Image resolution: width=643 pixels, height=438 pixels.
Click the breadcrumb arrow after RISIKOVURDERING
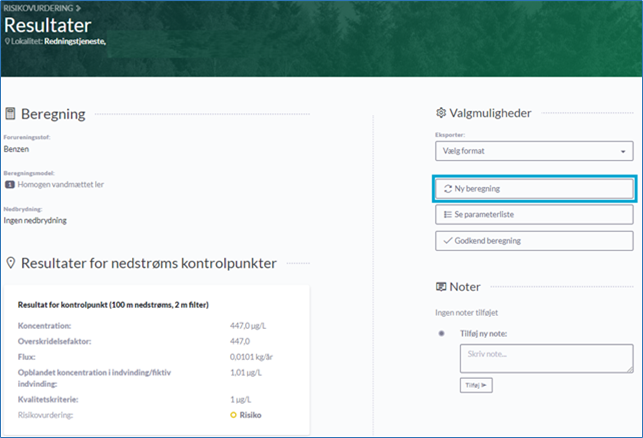[78, 8]
